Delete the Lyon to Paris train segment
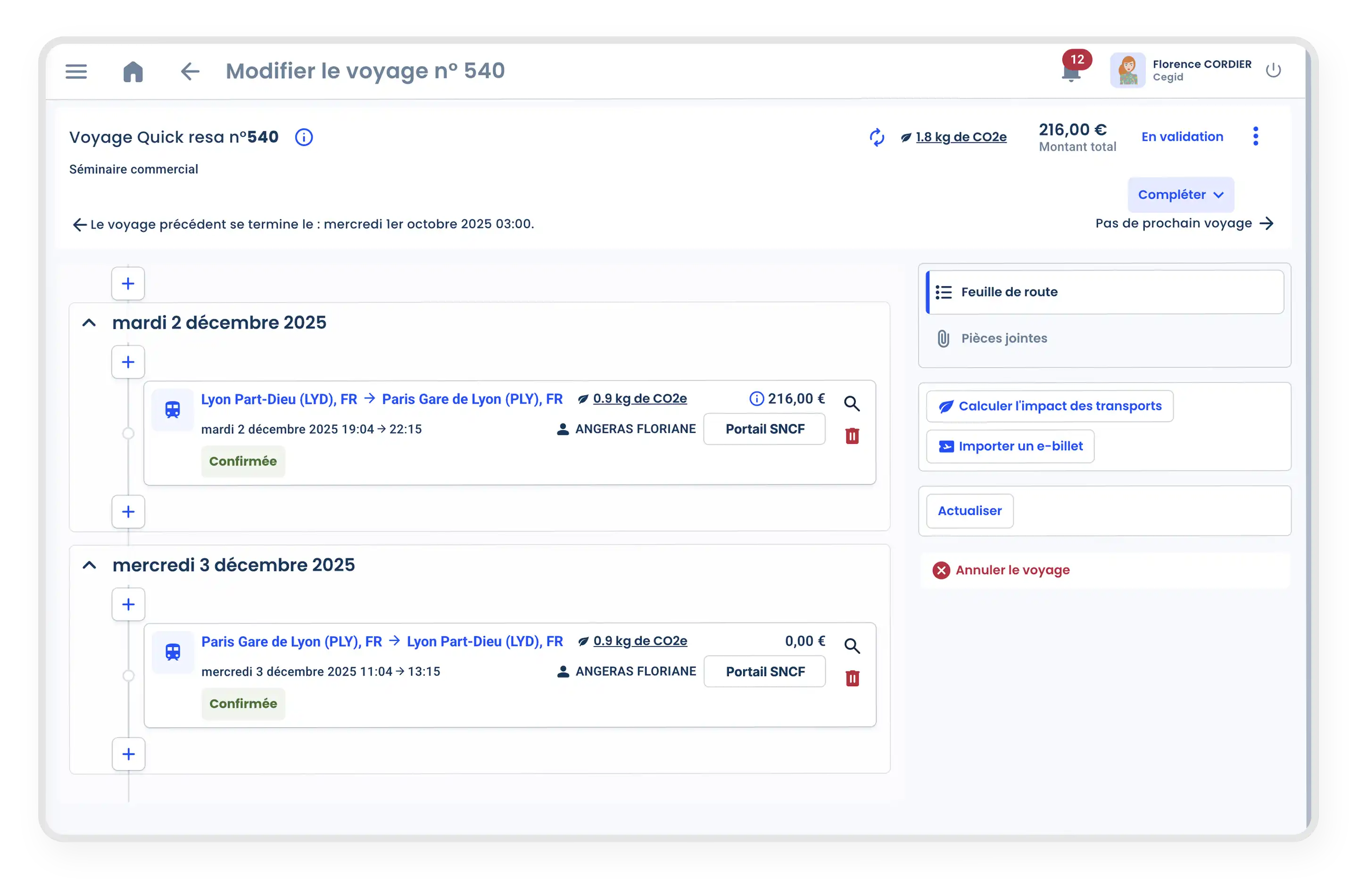Image resolution: width=1358 pixels, height=896 pixels. pos(852,436)
